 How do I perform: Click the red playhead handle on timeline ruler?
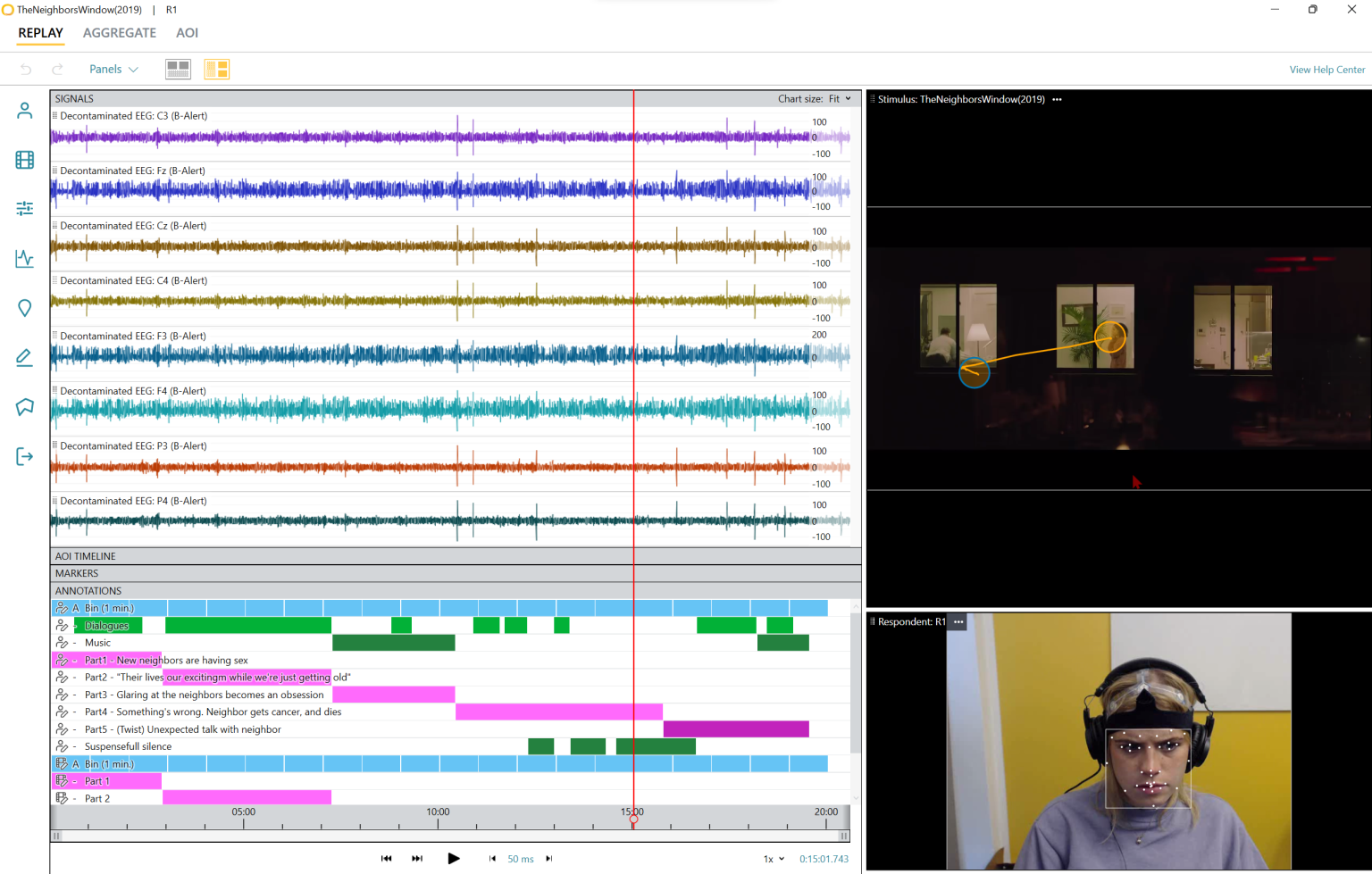(634, 820)
